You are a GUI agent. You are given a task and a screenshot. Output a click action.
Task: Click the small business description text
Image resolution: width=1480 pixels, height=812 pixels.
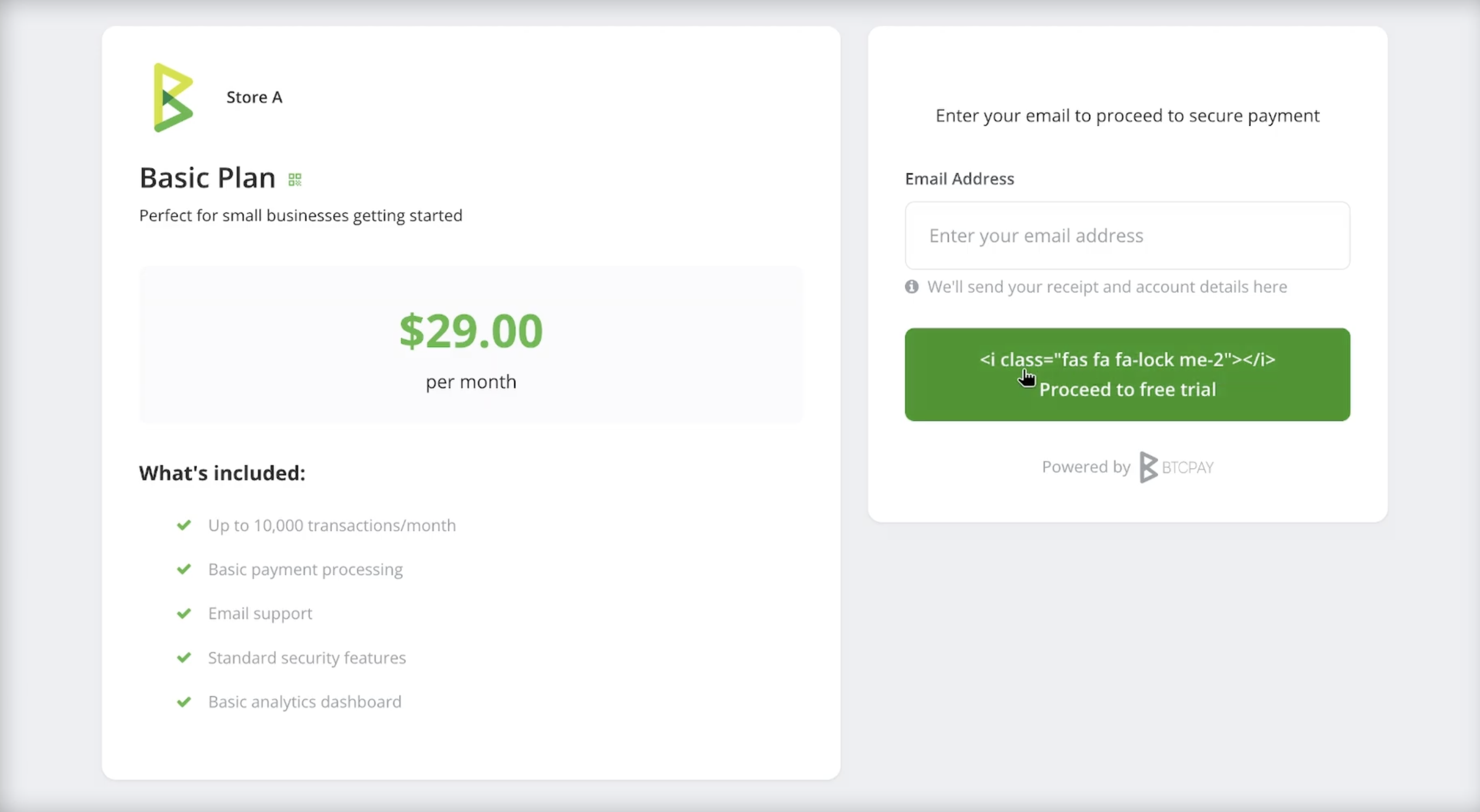coord(300,216)
